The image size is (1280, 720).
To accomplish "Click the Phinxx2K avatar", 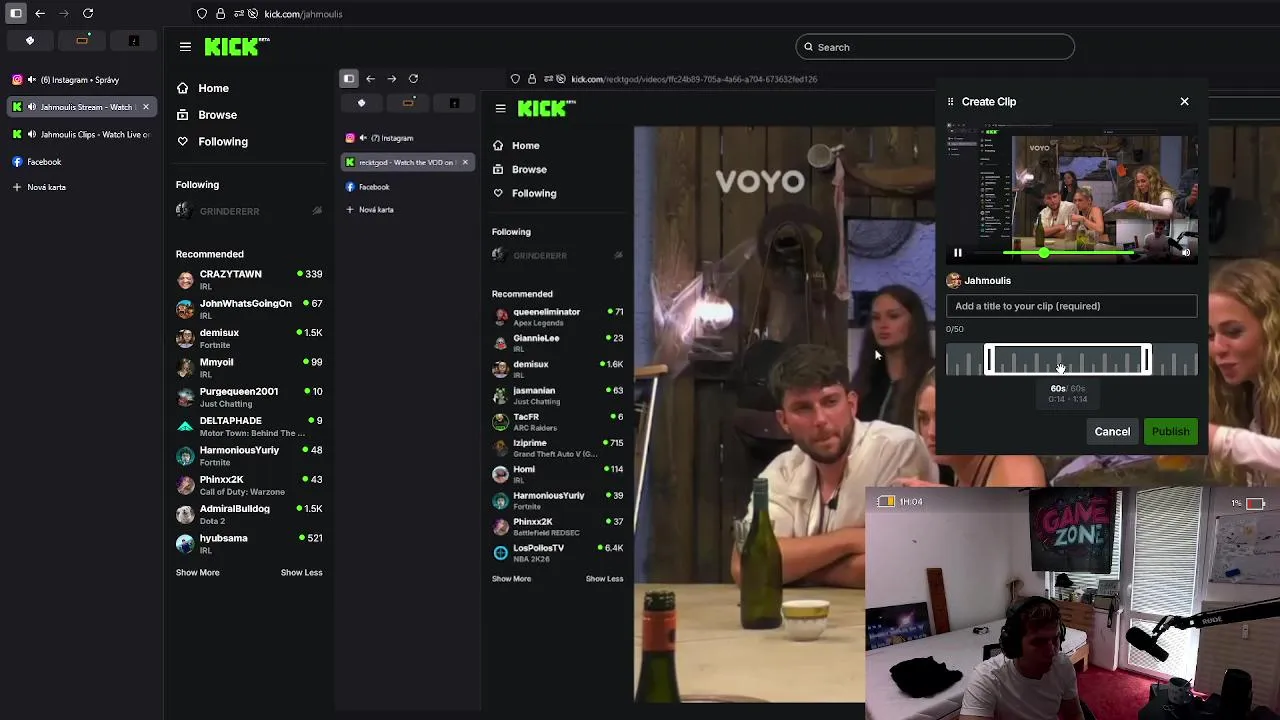I will pyautogui.click(x=185, y=485).
